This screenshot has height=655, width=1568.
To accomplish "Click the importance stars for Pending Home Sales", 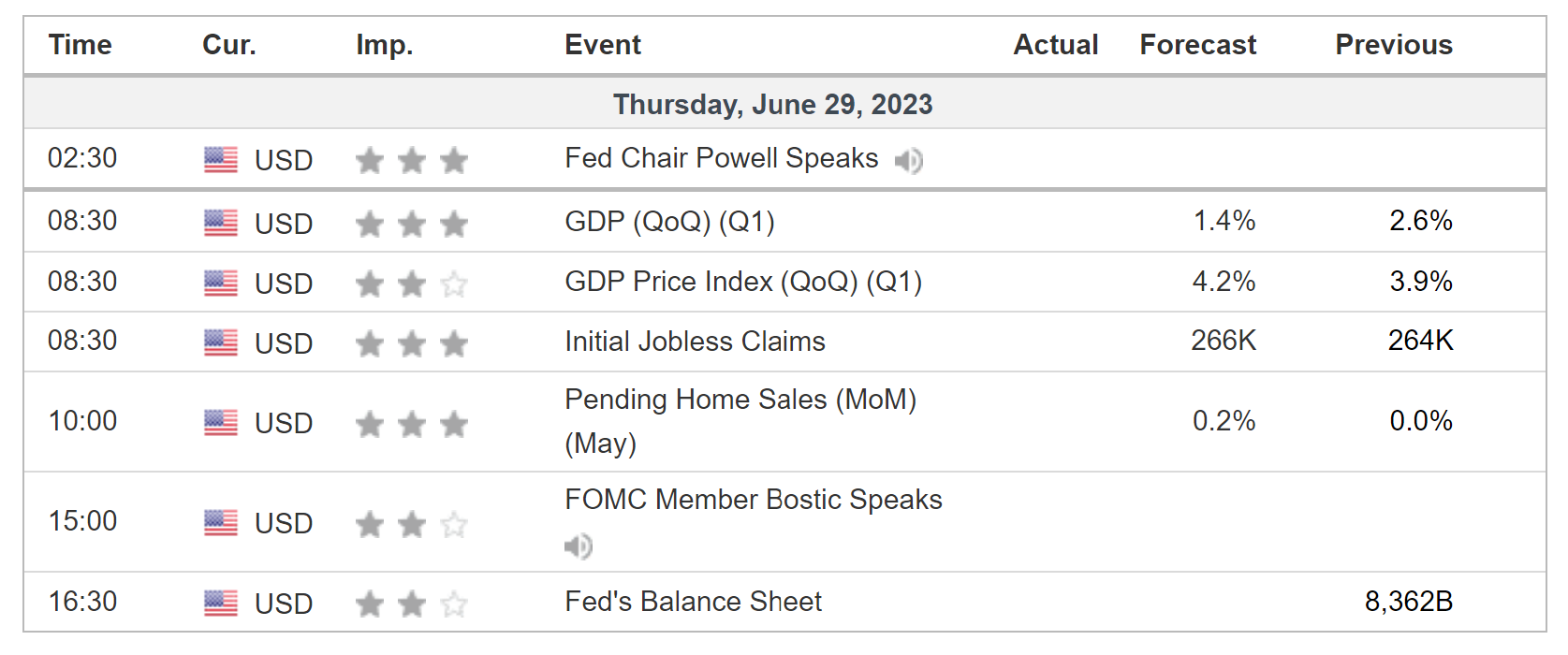I will coord(412,424).
